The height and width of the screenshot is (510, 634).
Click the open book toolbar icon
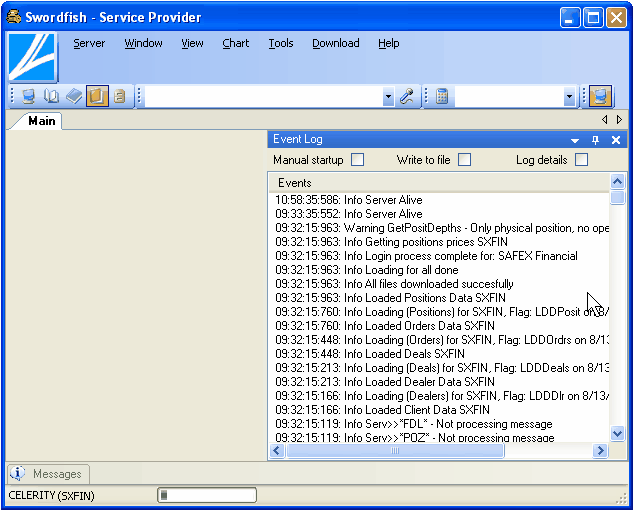(51, 97)
